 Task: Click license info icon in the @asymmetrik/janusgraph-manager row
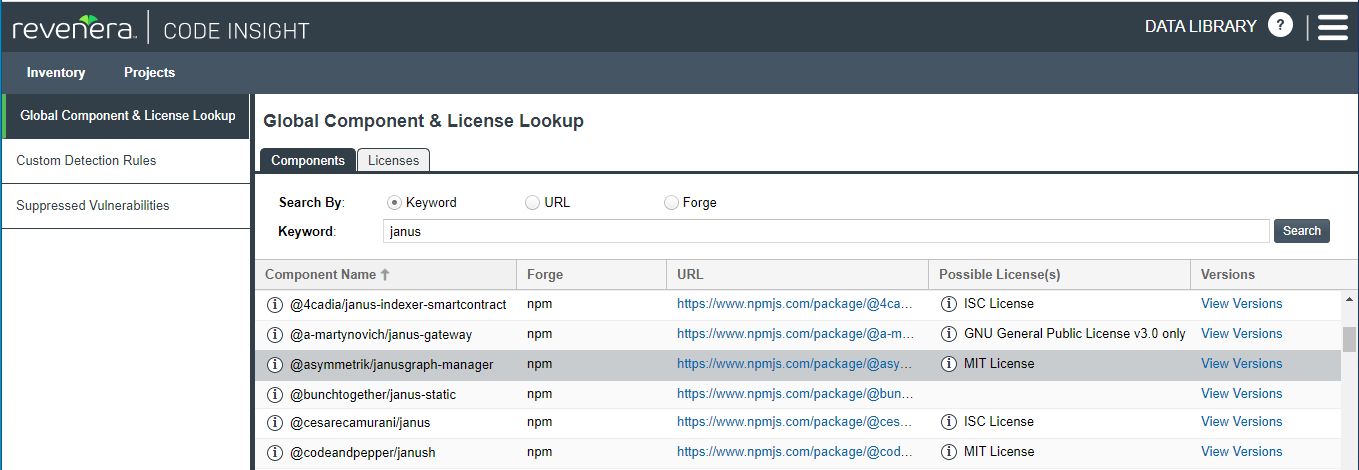[x=949, y=364]
